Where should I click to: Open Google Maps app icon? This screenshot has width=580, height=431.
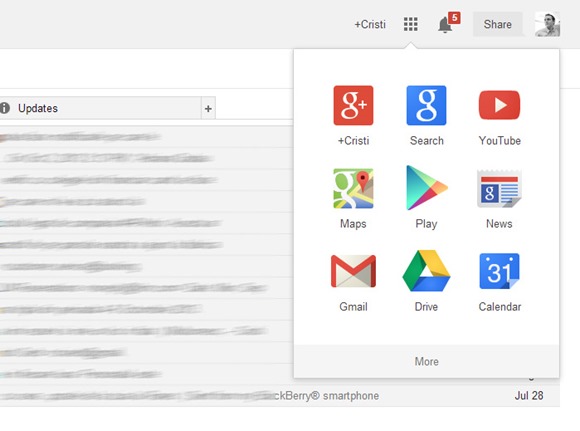(x=353, y=188)
